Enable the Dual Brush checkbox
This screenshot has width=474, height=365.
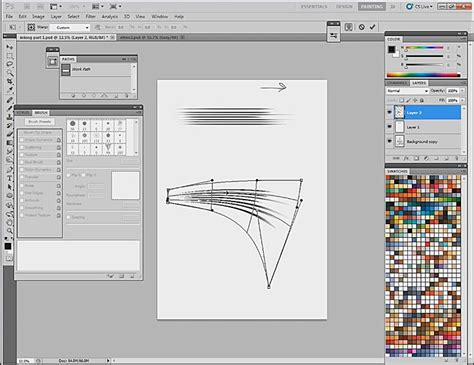tap(21, 162)
